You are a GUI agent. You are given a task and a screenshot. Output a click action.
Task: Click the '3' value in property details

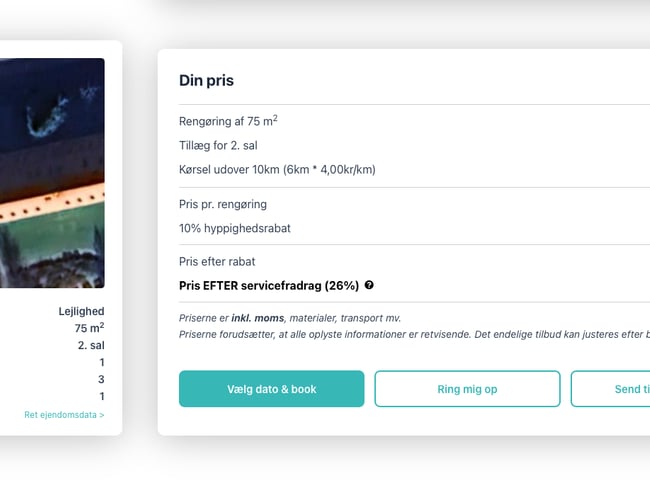[x=101, y=379]
